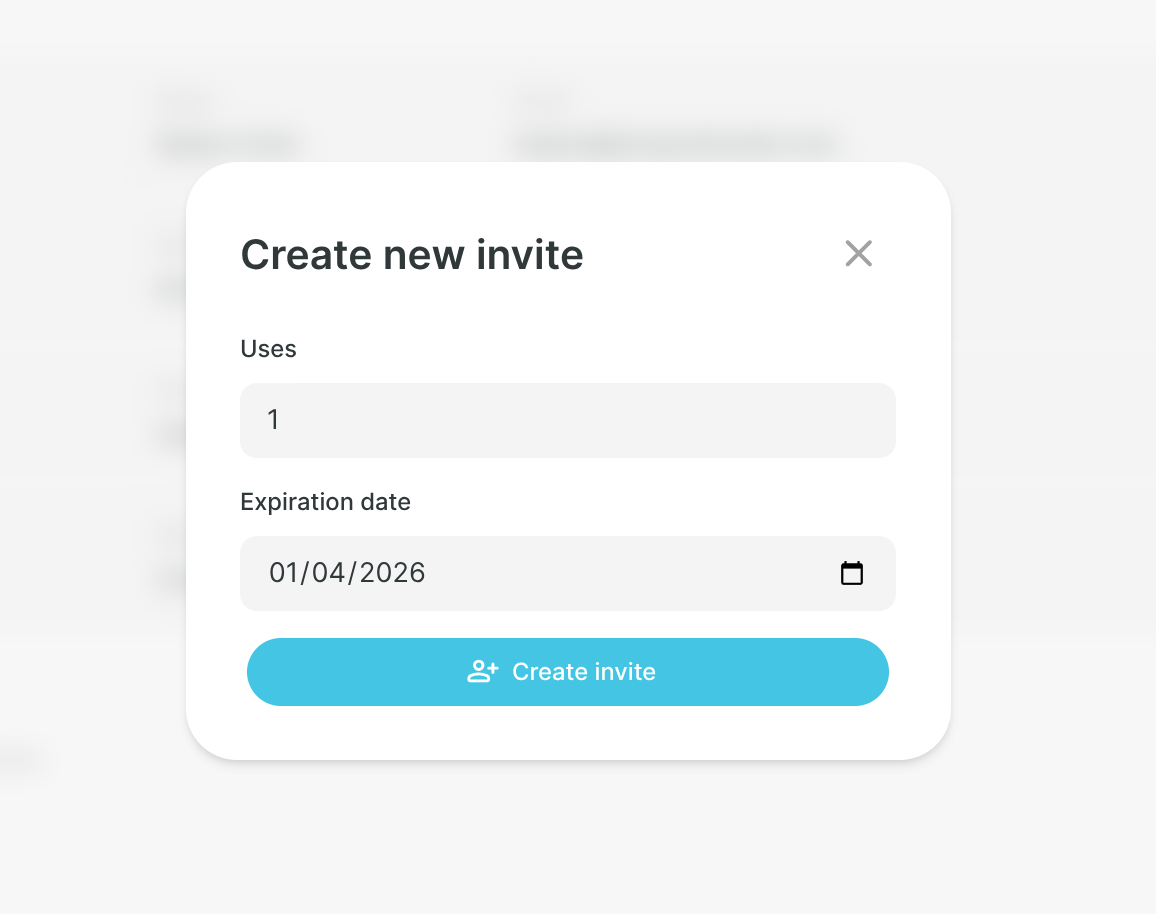Screen dimensions: 1156x914
Task: Click the Create new invite title
Action: [411, 255]
